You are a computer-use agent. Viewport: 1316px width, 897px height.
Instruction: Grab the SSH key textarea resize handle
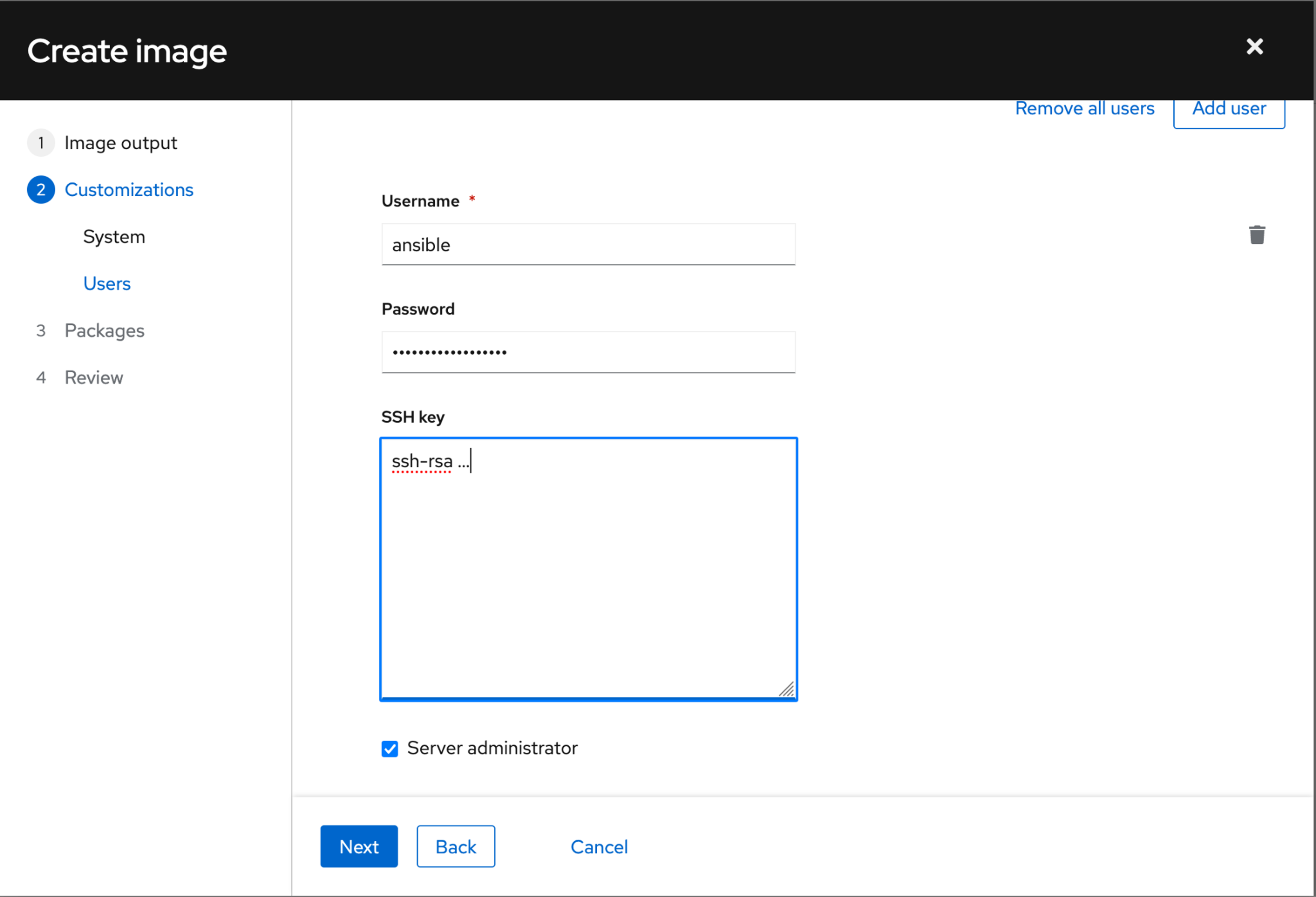(787, 691)
